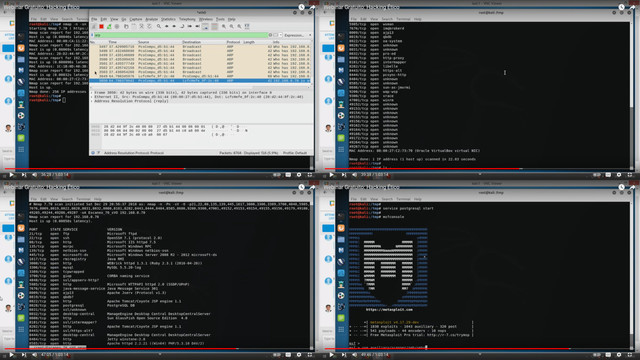Skip to next from the nmap open-ports video
This screenshot has width=640, height=360.
click(344, 175)
